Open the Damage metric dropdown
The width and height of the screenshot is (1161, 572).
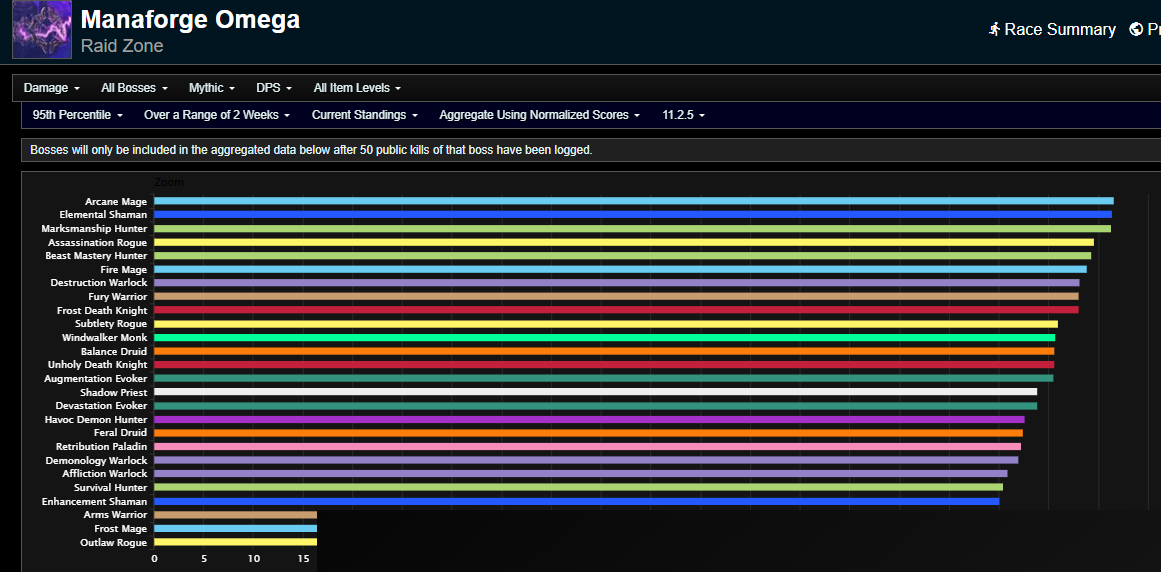[x=52, y=88]
